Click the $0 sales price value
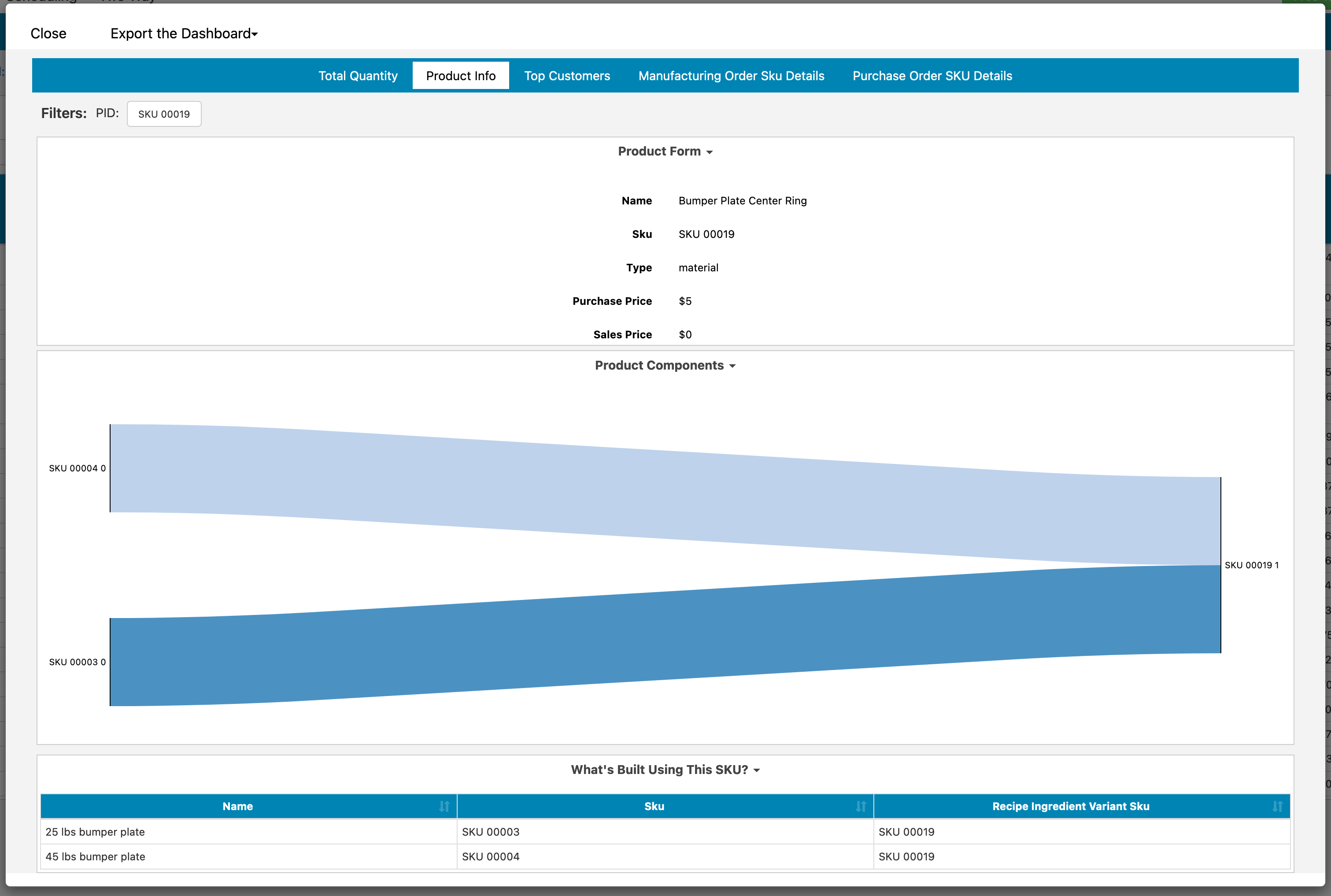 tap(685, 334)
